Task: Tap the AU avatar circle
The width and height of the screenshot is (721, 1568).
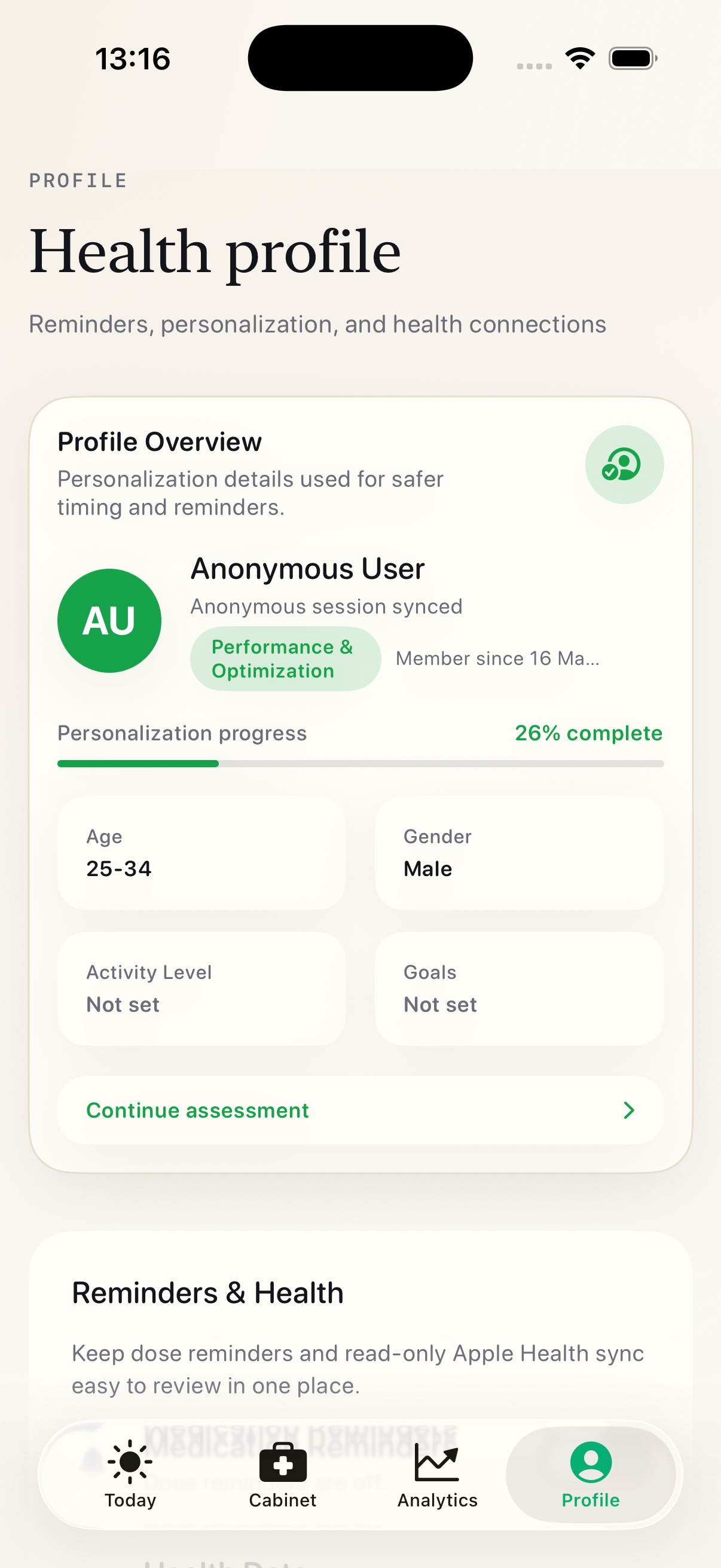Action: [x=109, y=621]
